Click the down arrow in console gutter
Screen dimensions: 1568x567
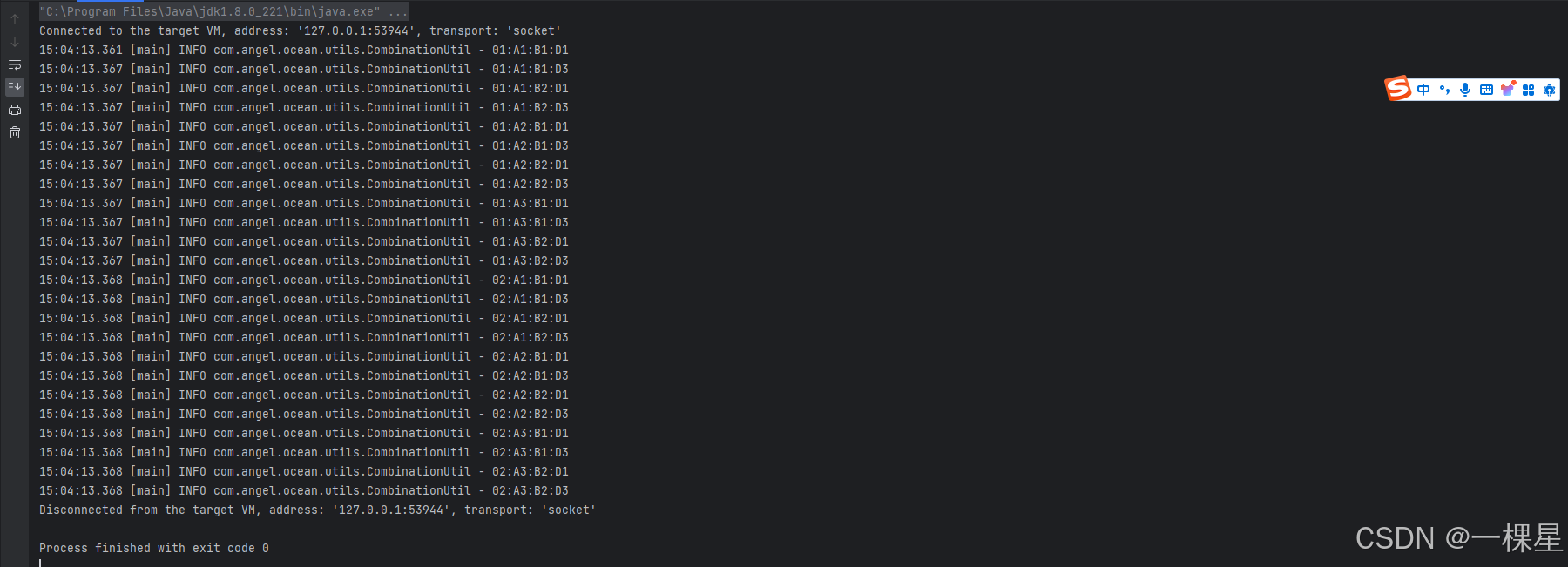[x=15, y=42]
